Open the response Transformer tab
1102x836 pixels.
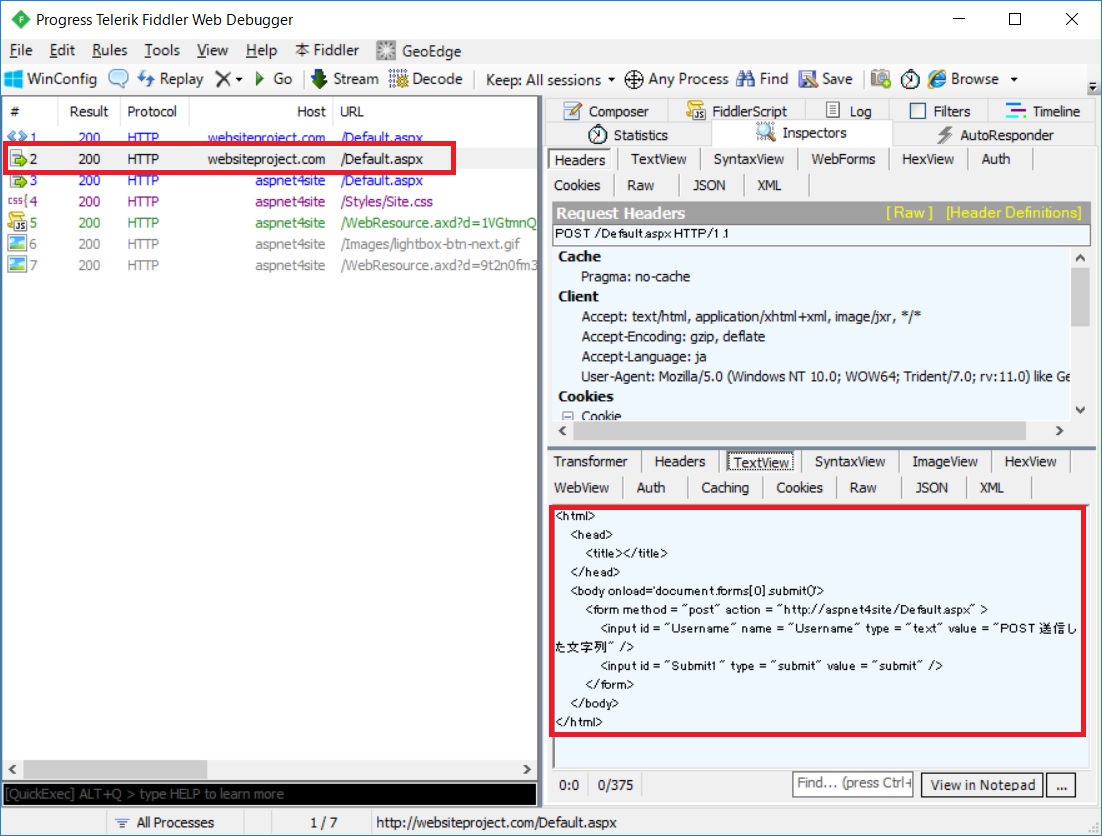pyautogui.click(x=590, y=462)
